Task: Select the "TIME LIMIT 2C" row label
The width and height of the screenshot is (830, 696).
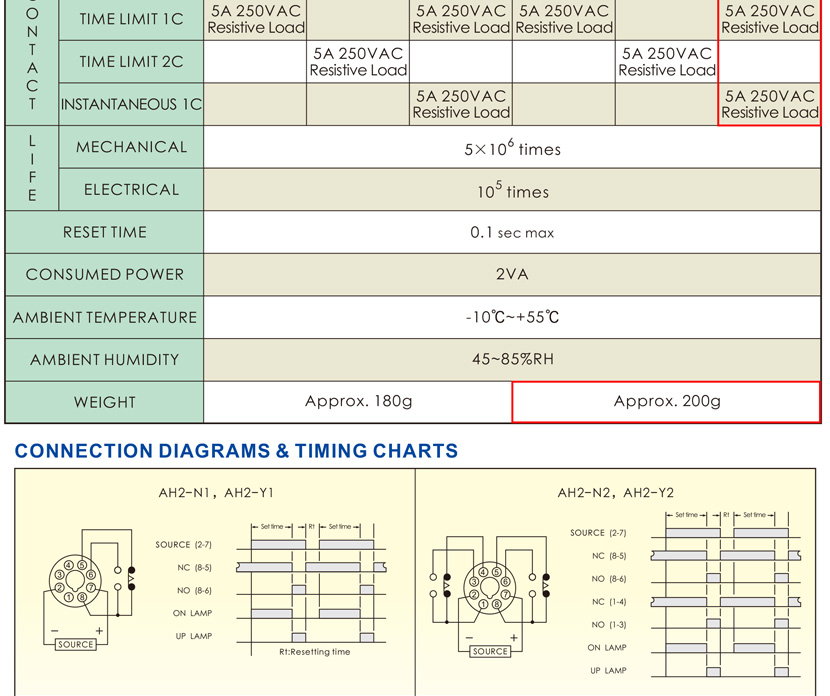Action: point(131,61)
